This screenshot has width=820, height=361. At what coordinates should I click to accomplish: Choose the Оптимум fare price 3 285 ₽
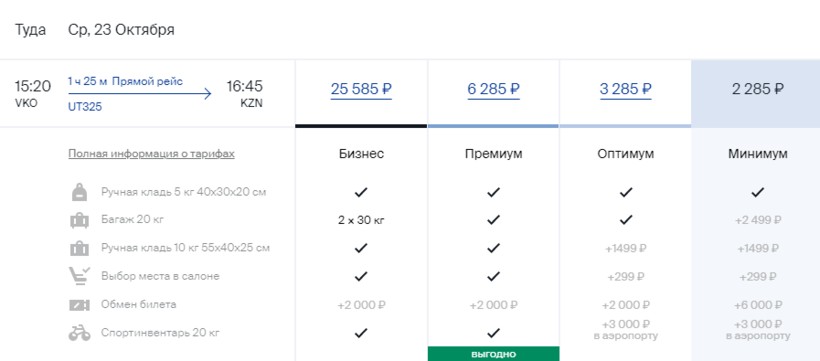click(x=625, y=89)
